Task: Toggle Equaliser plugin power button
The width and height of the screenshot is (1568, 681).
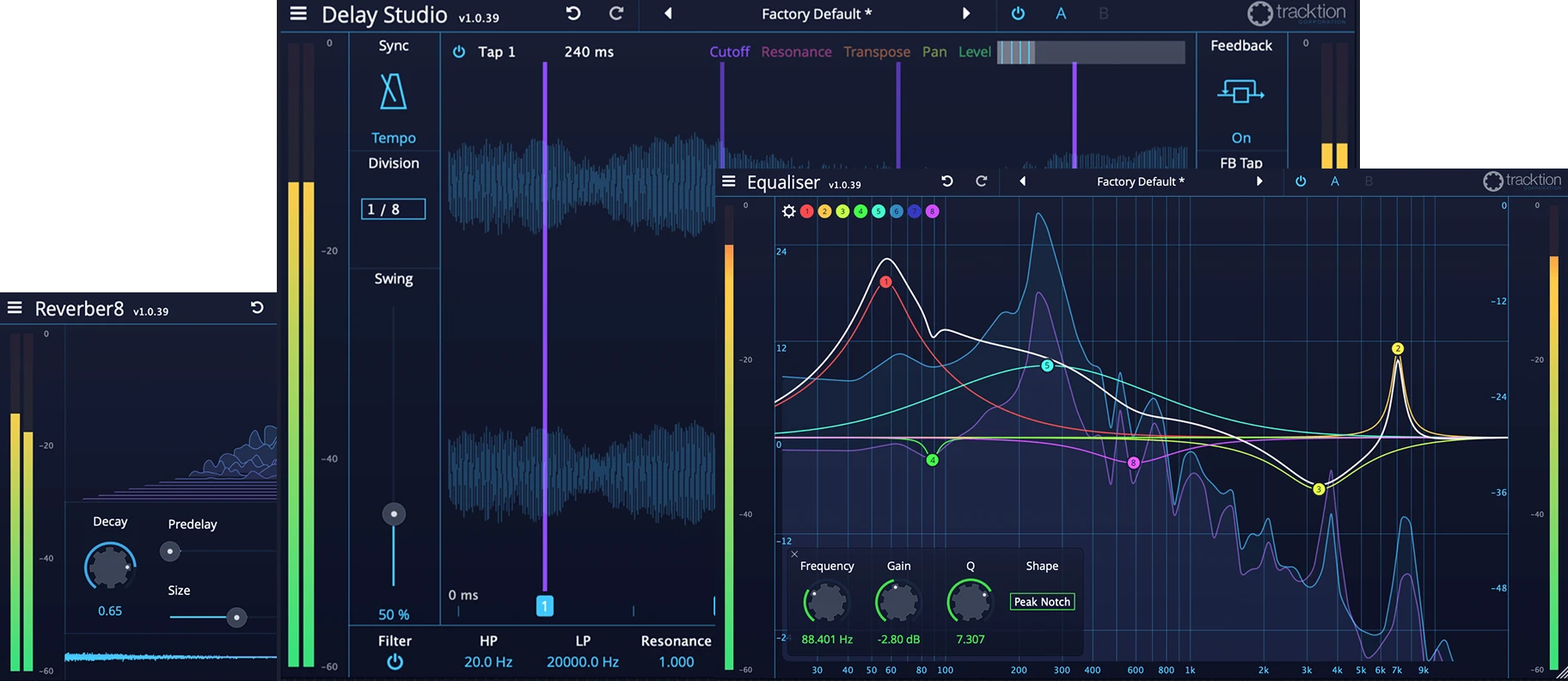Action: pyautogui.click(x=1301, y=181)
